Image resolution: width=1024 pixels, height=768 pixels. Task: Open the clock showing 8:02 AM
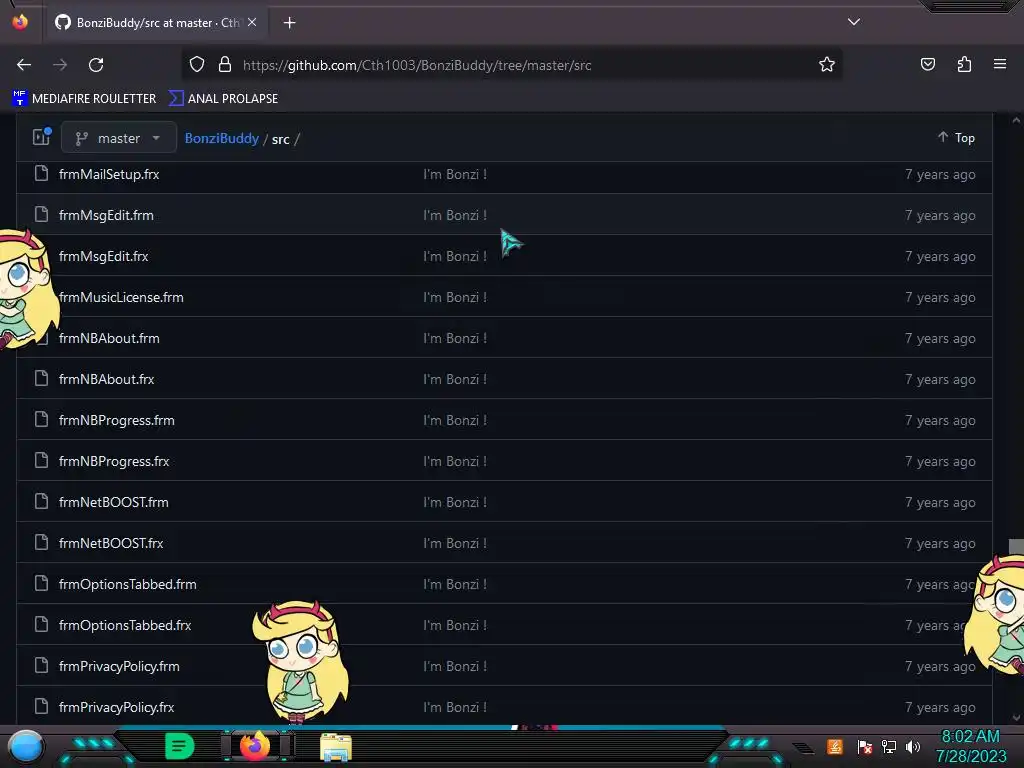(x=971, y=746)
